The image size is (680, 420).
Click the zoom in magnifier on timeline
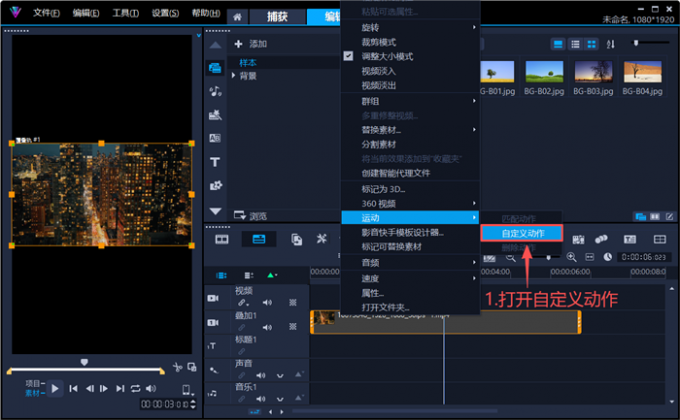[x=572, y=257]
